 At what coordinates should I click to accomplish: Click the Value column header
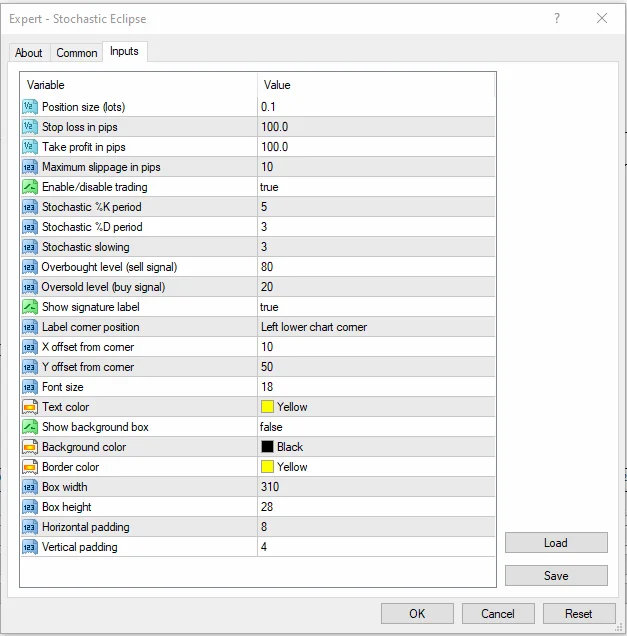[x=376, y=85]
